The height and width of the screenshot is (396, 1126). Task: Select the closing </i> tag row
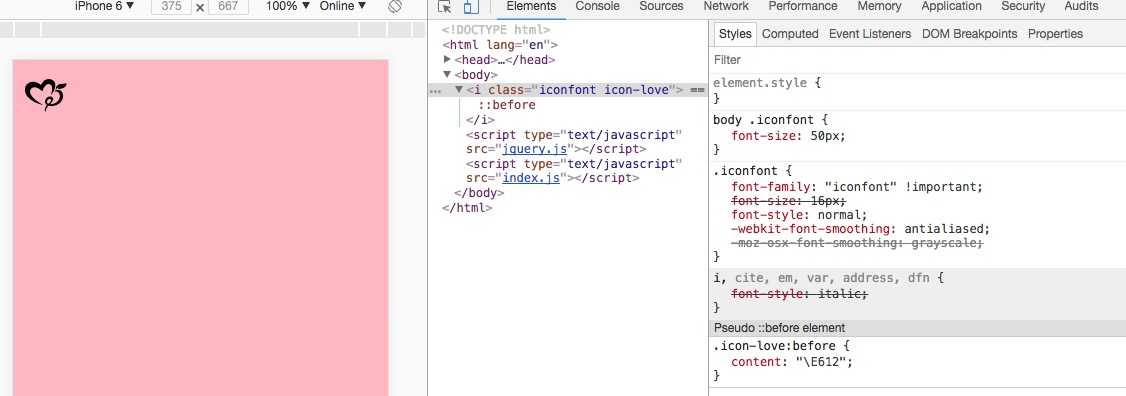[x=480, y=120]
